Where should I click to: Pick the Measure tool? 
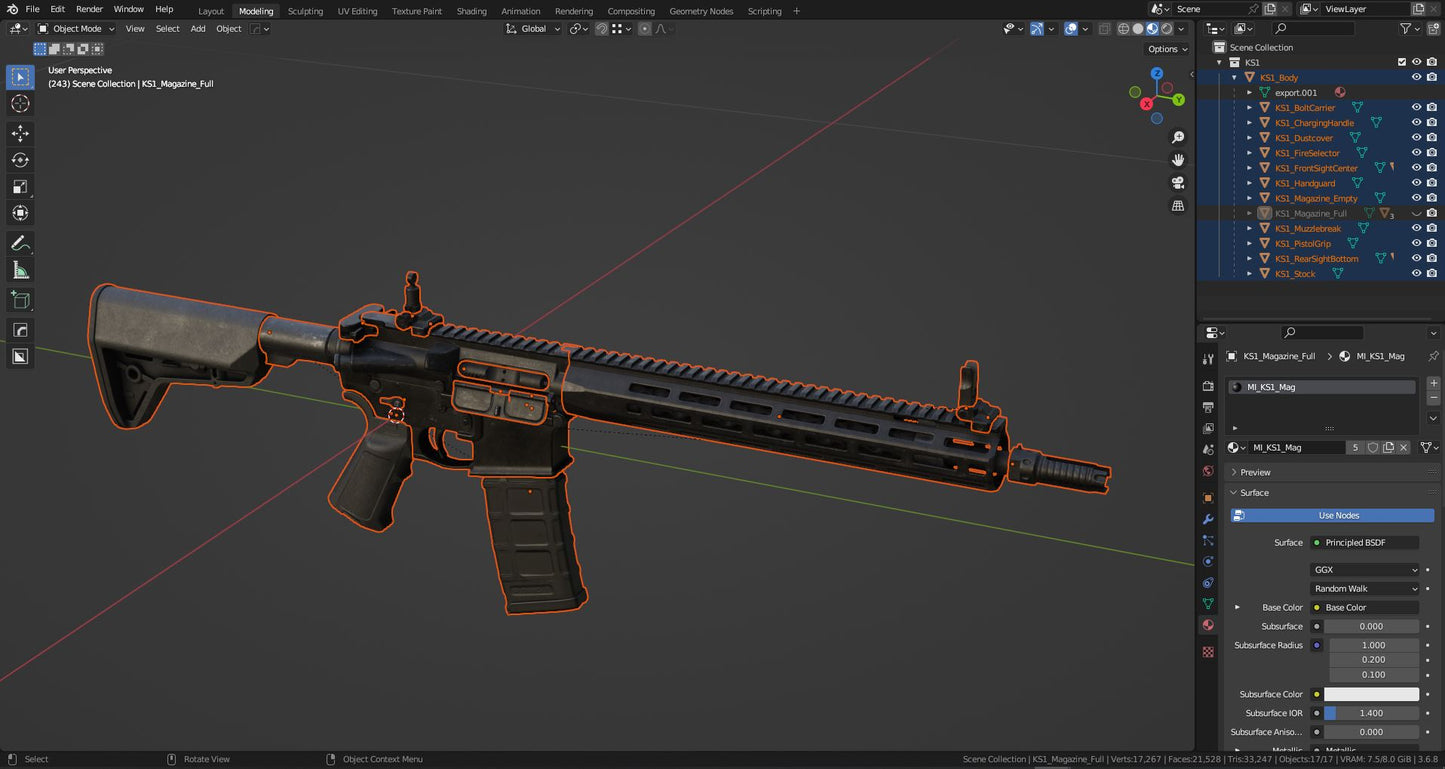tap(20, 270)
